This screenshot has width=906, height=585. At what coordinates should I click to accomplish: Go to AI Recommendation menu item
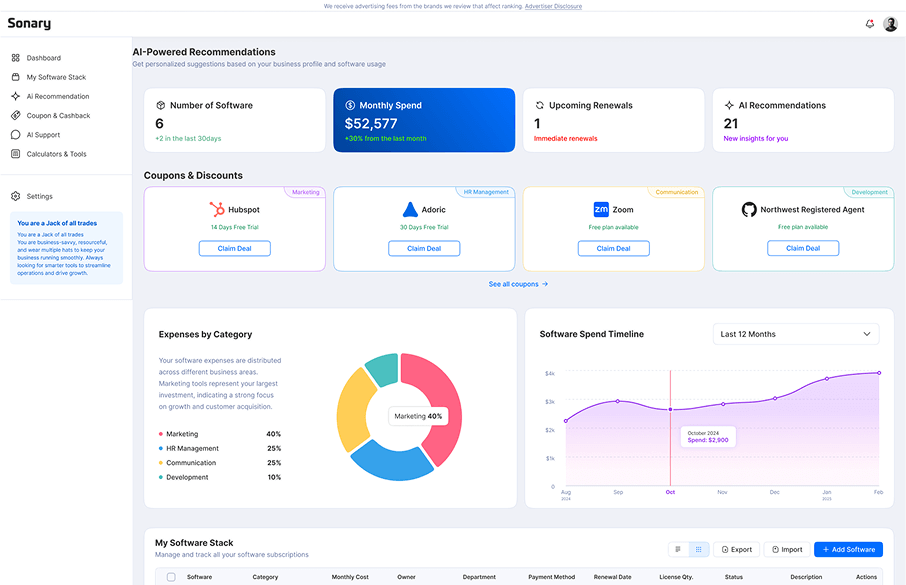(58, 97)
